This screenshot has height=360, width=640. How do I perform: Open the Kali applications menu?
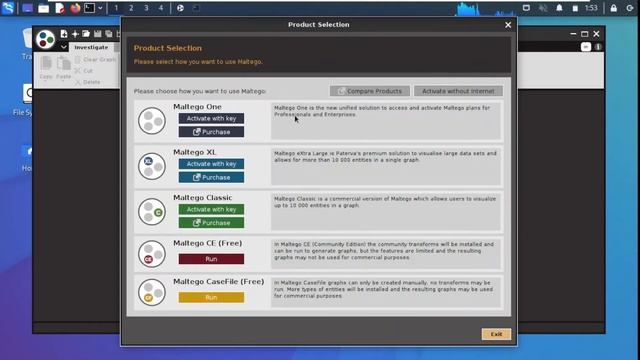[8, 8]
